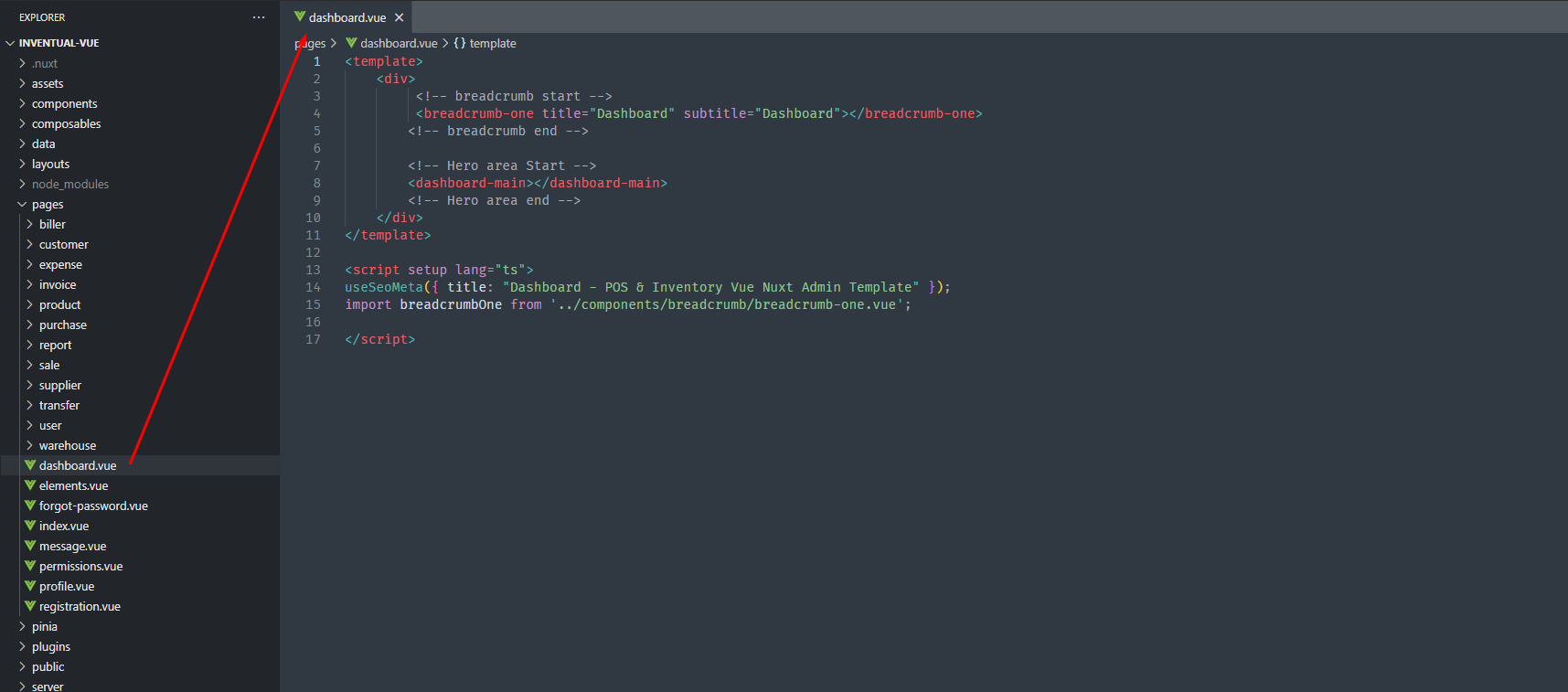Screen dimensions: 1568x692
Task: Click the template breadcrumb segment
Action: click(x=485, y=43)
